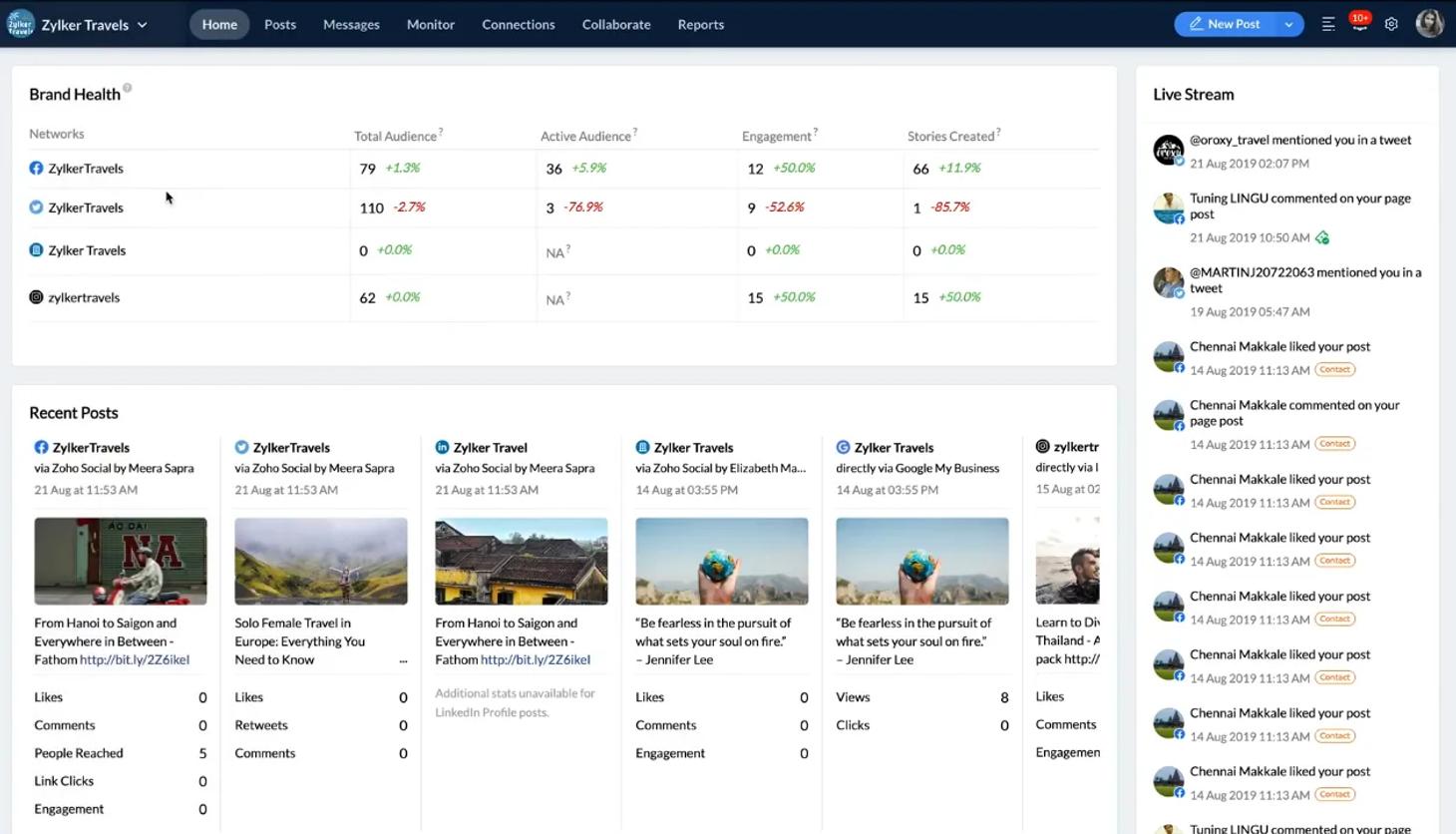This screenshot has width=1456, height=834.
Task: Open the yellow houses LinkedIn post thumbnail
Action: coord(522,561)
